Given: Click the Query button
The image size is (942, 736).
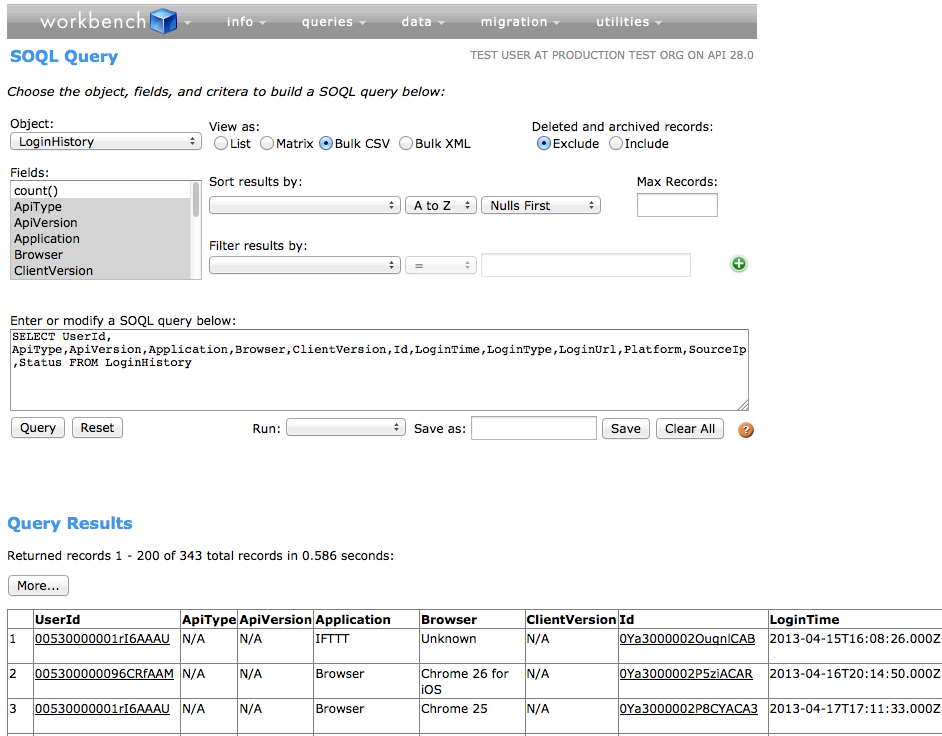Looking at the screenshot, I should pos(37,427).
